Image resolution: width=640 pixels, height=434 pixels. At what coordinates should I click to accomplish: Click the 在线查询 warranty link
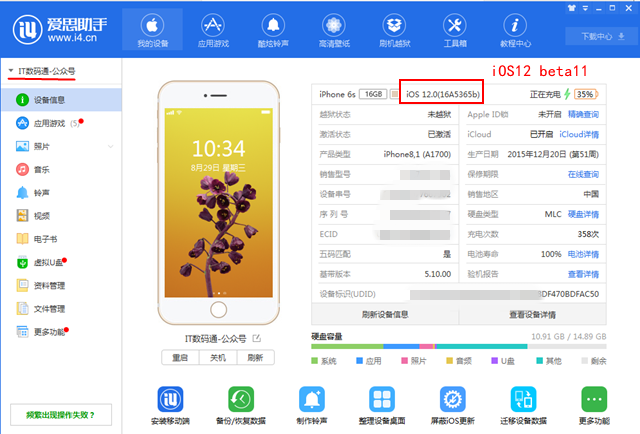click(583, 174)
